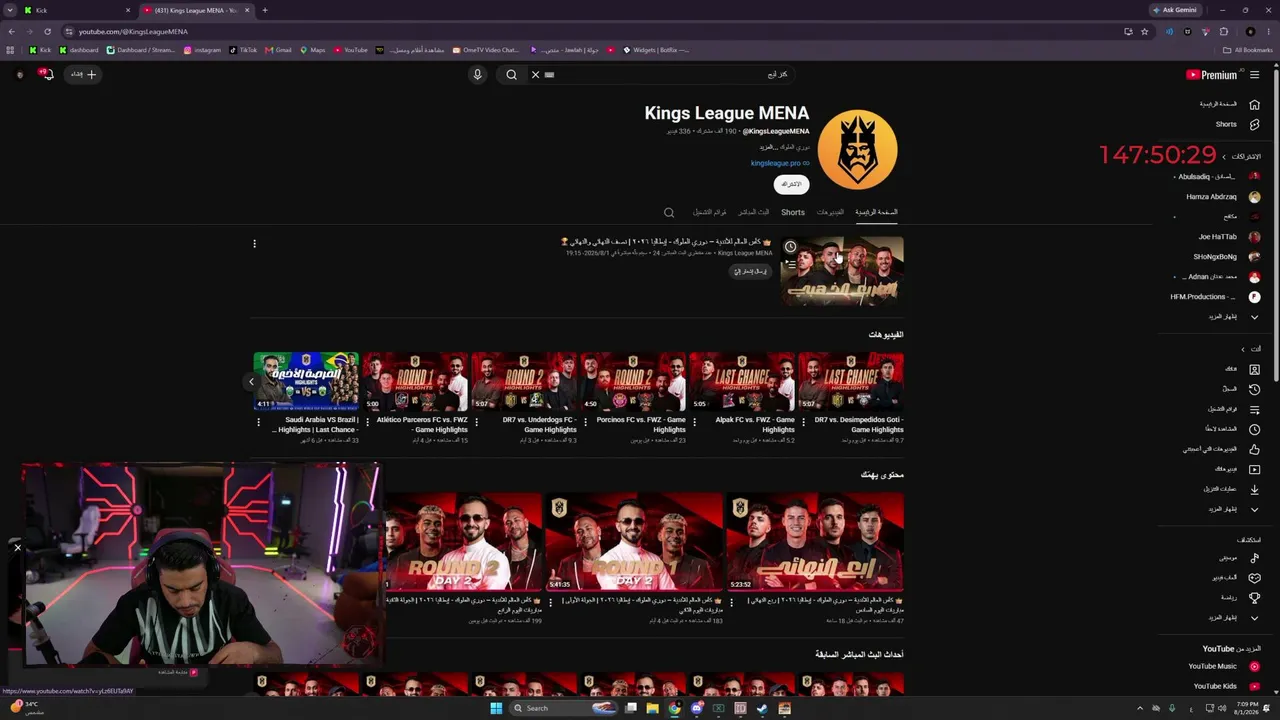Open the Watch Later icon in sidebar

1254,429
